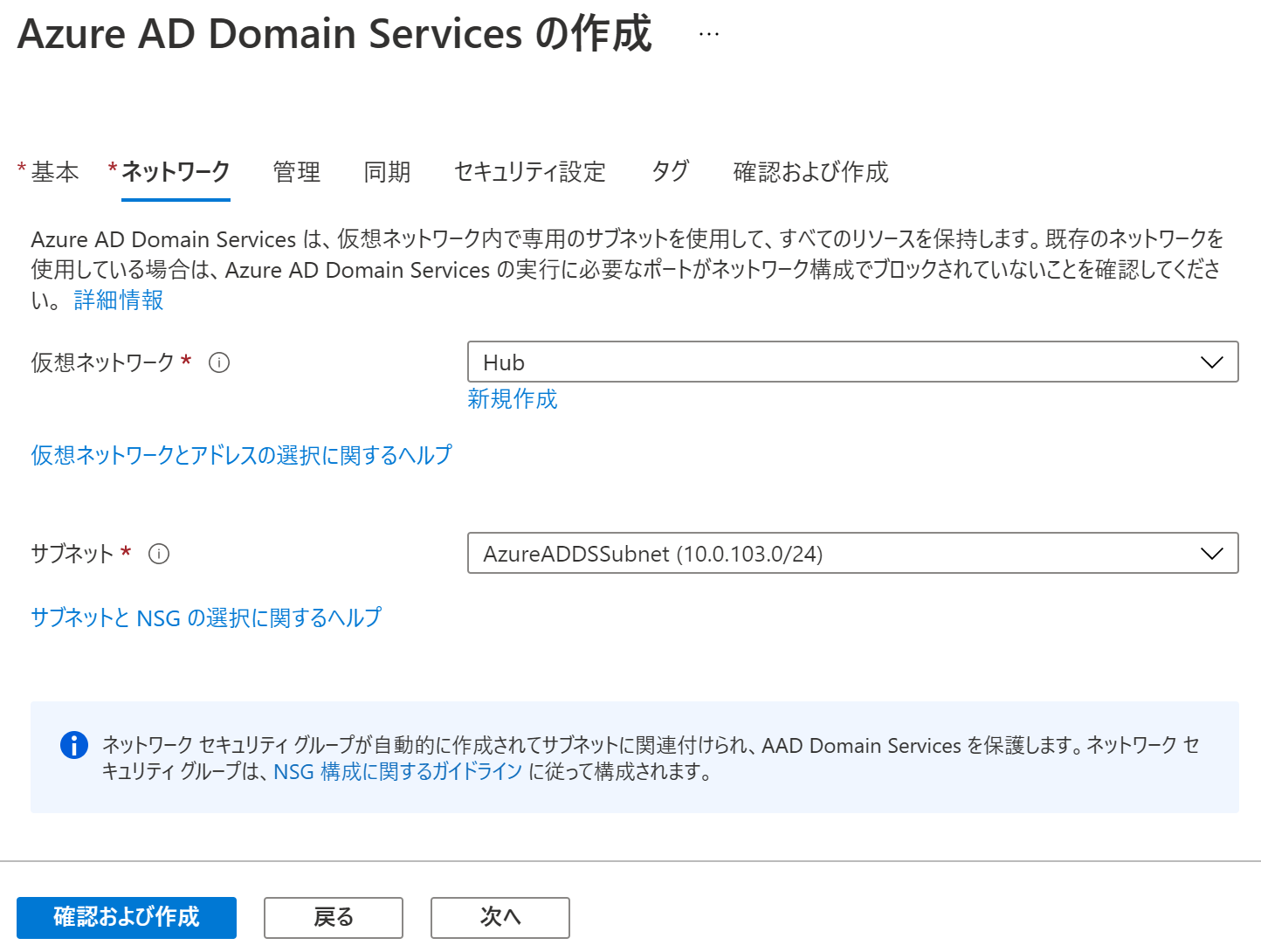Click the 戻る button
The width and height of the screenshot is (1261, 952).
[x=333, y=918]
